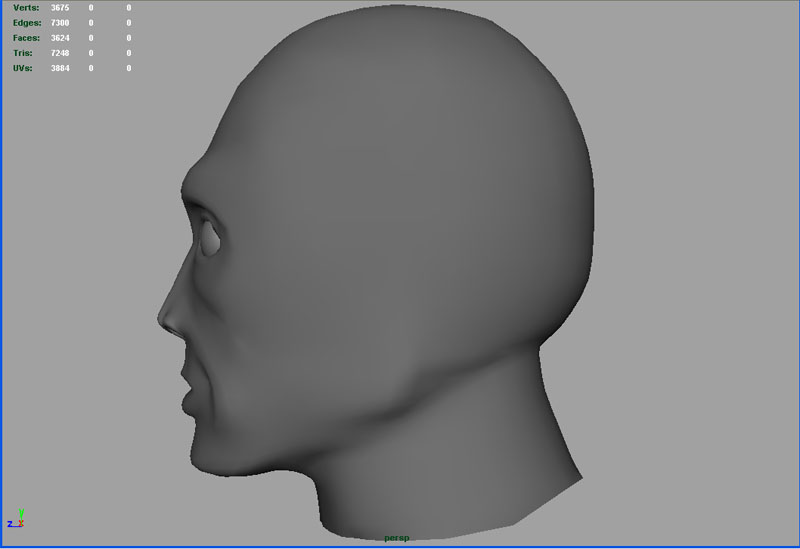
Task: Click the Tris value 7248
Action: 60,53
